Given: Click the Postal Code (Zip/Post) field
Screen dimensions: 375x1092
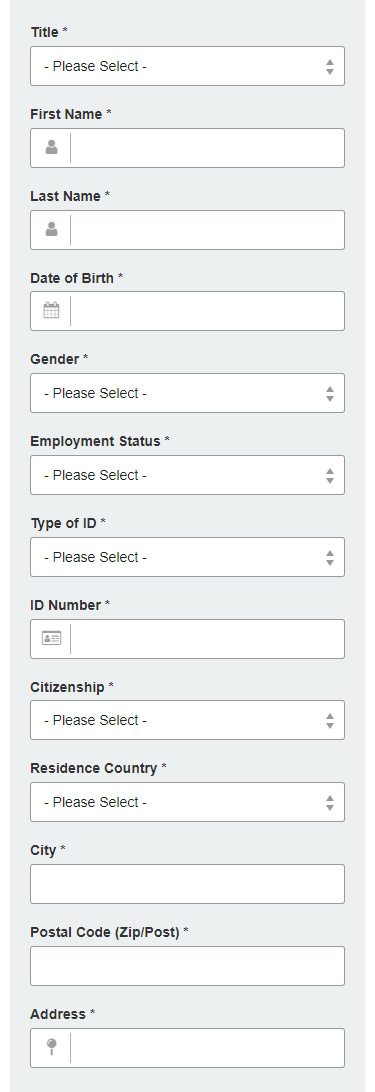Looking at the screenshot, I should click(188, 966).
